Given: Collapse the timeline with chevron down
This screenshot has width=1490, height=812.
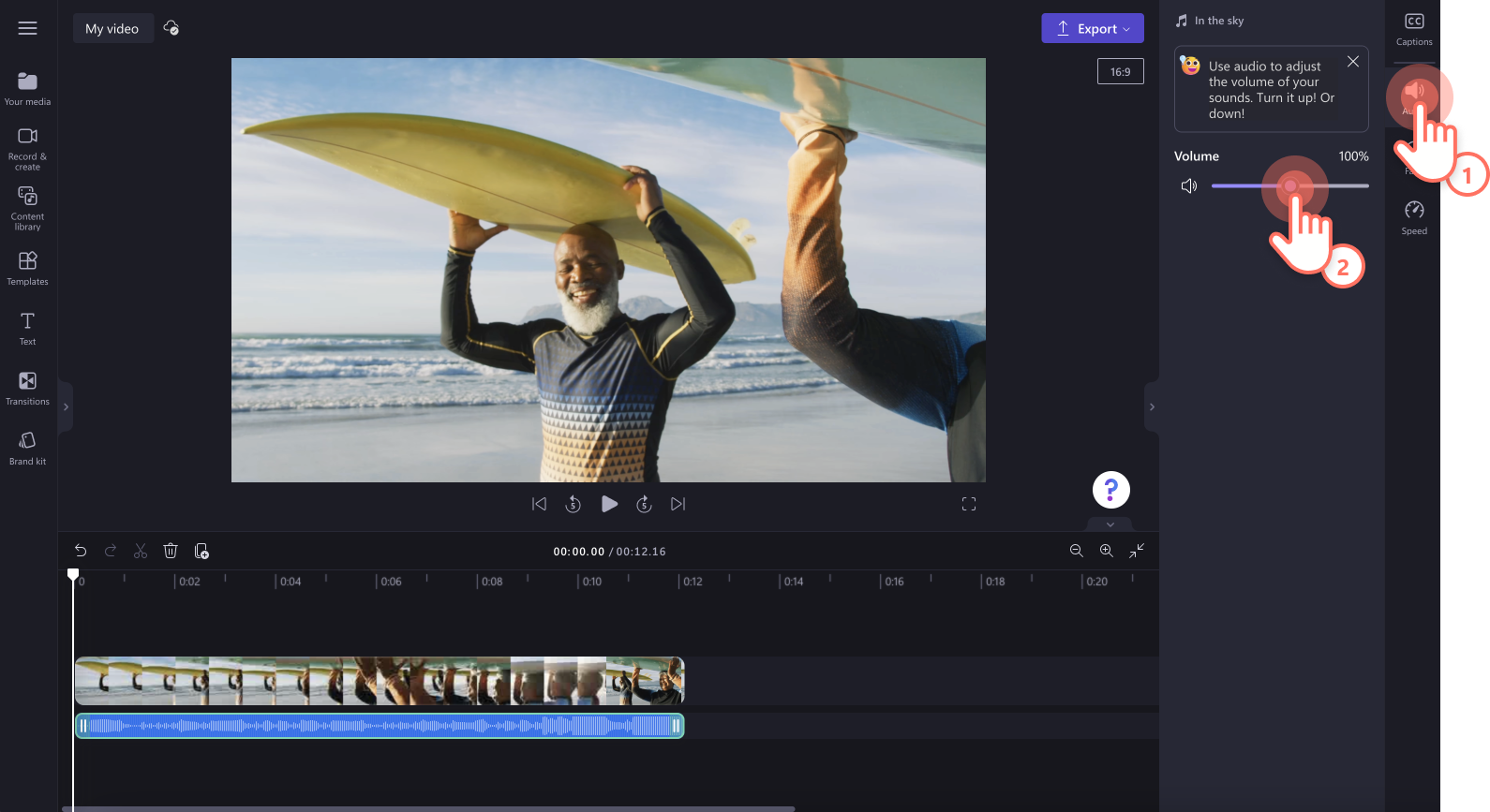Looking at the screenshot, I should 1110,524.
